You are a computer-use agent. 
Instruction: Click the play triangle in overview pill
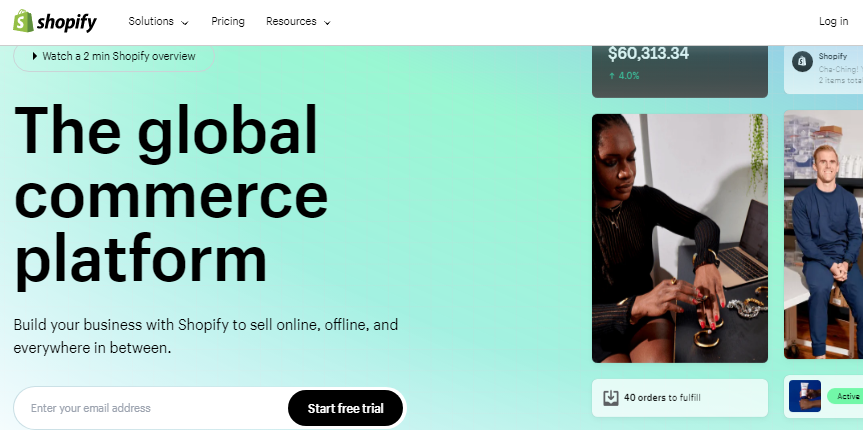(x=35, y=56)
